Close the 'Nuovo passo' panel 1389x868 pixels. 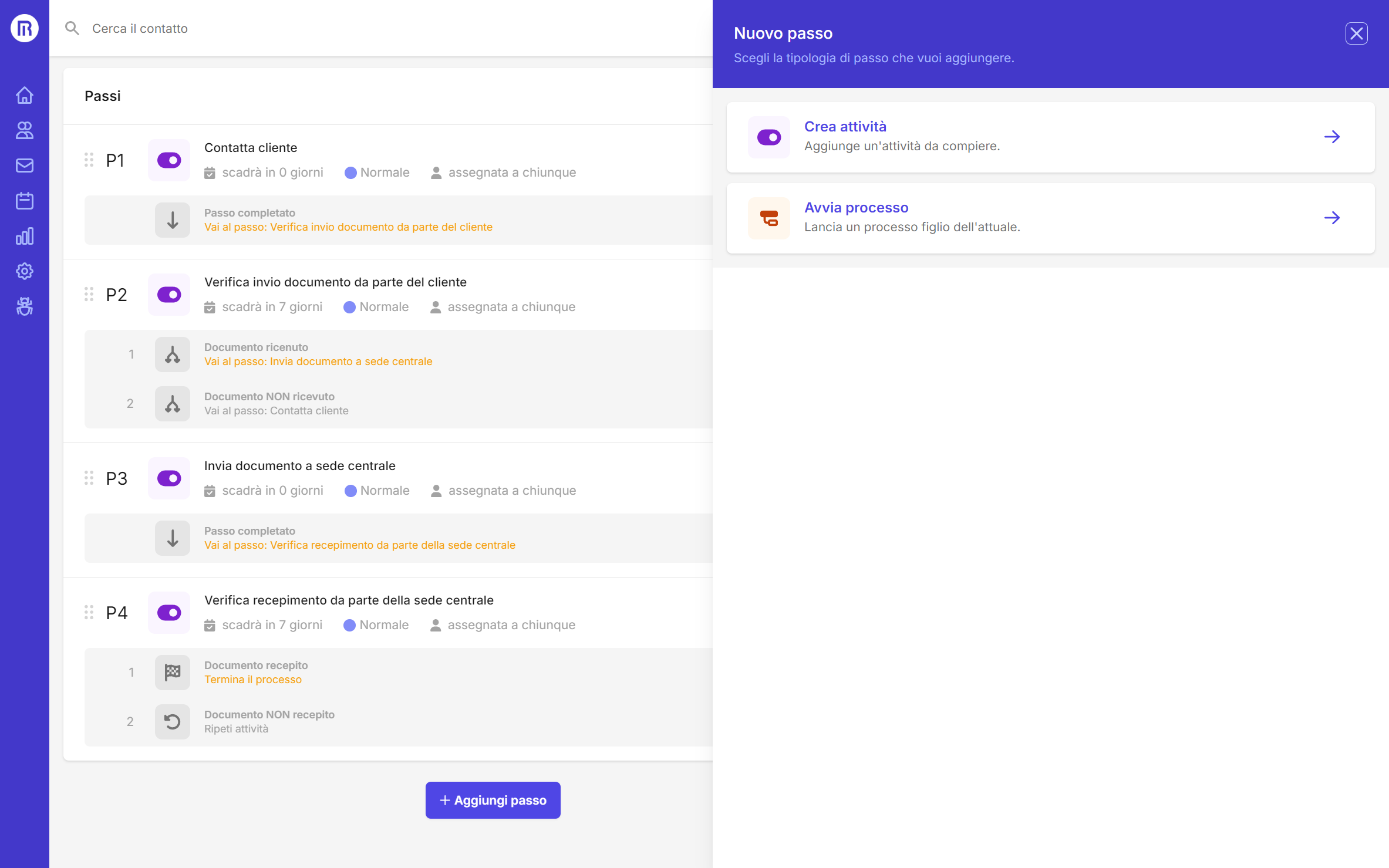(1356, 33)
